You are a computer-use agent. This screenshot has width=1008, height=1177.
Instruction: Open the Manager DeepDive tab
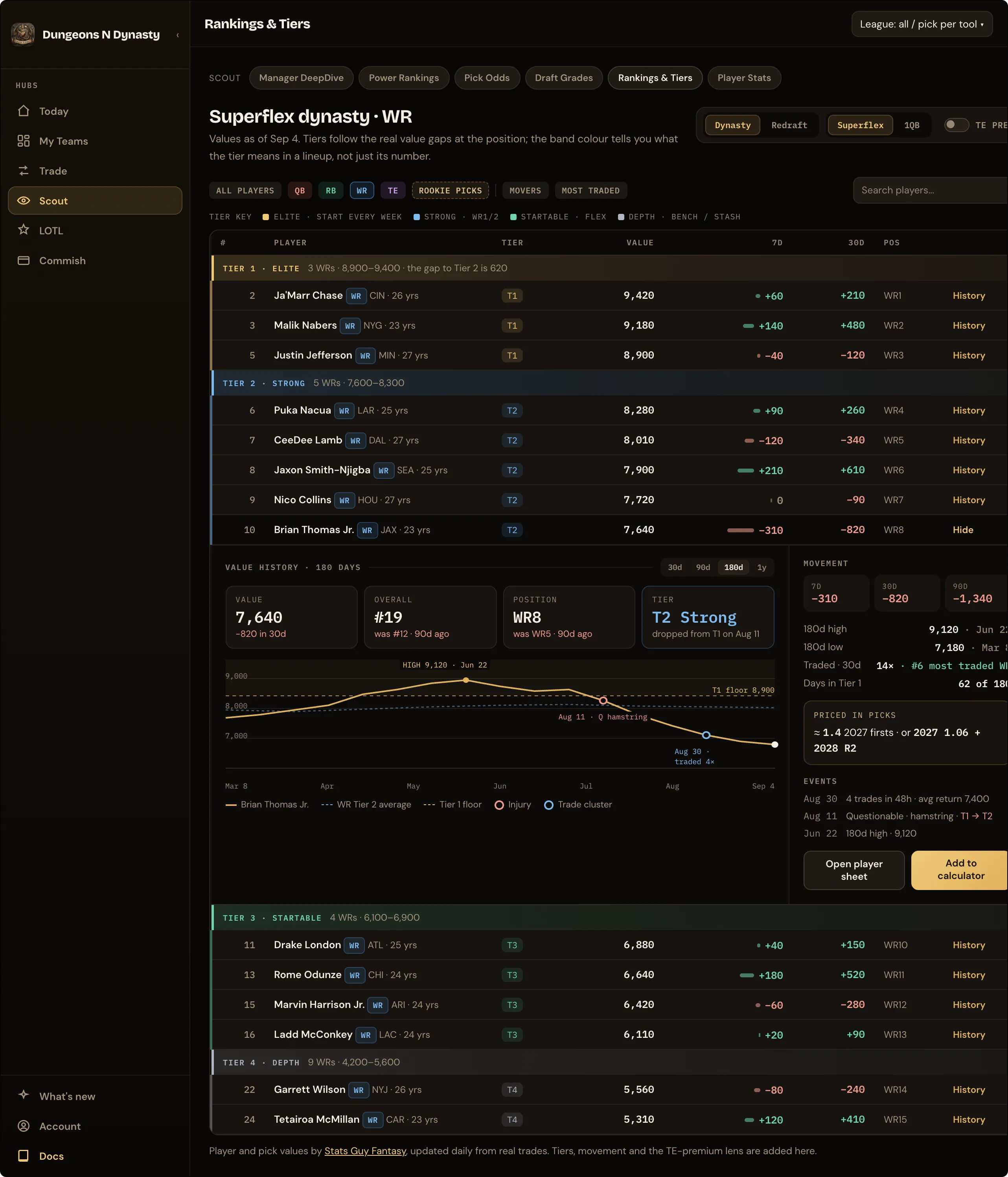click(301, 78)
